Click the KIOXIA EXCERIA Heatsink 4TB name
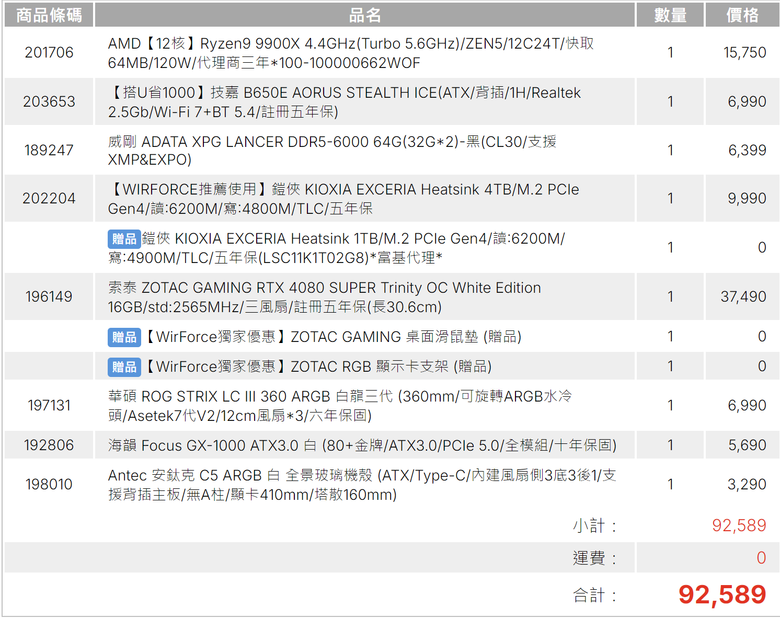 coord(343,199)
